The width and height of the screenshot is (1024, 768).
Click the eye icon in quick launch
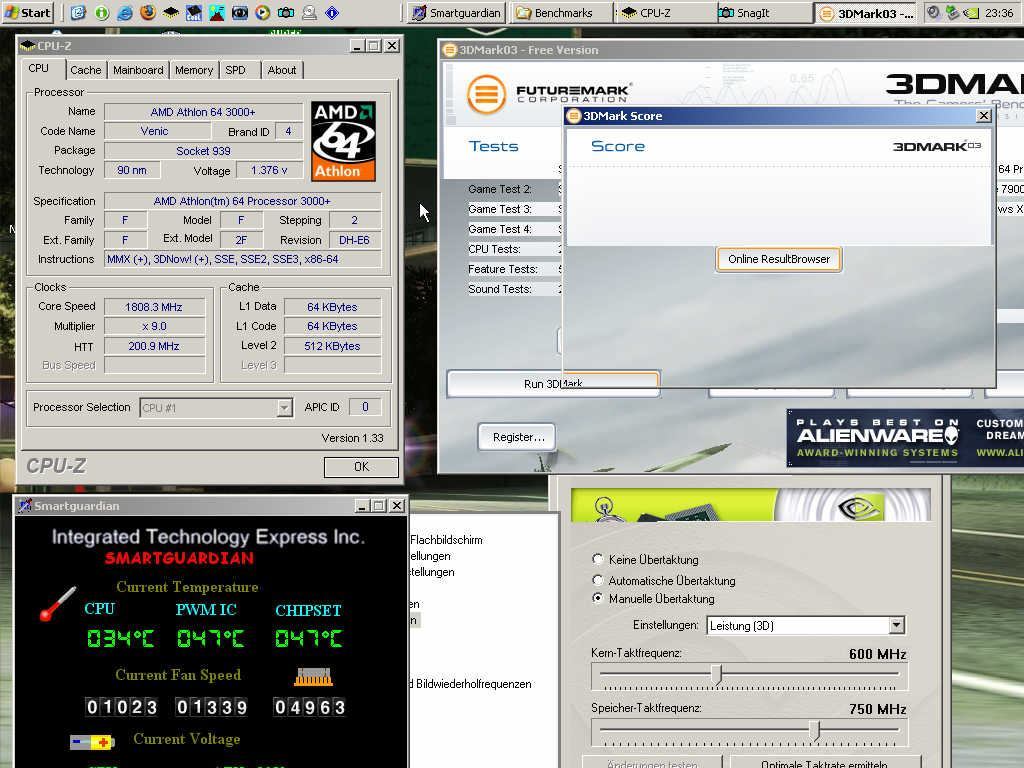[240, 12]
